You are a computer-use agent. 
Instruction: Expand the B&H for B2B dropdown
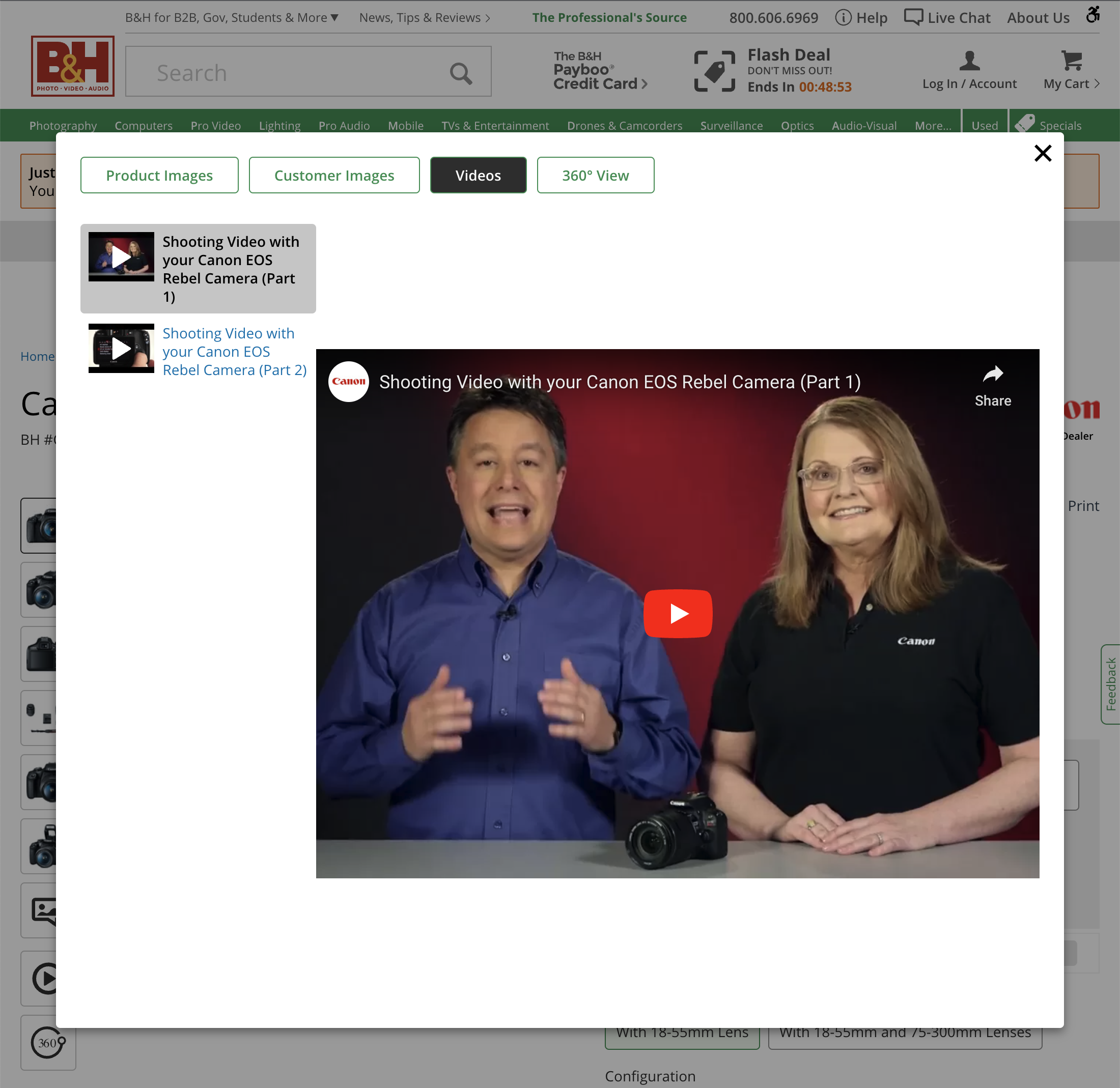click(231, 17)
